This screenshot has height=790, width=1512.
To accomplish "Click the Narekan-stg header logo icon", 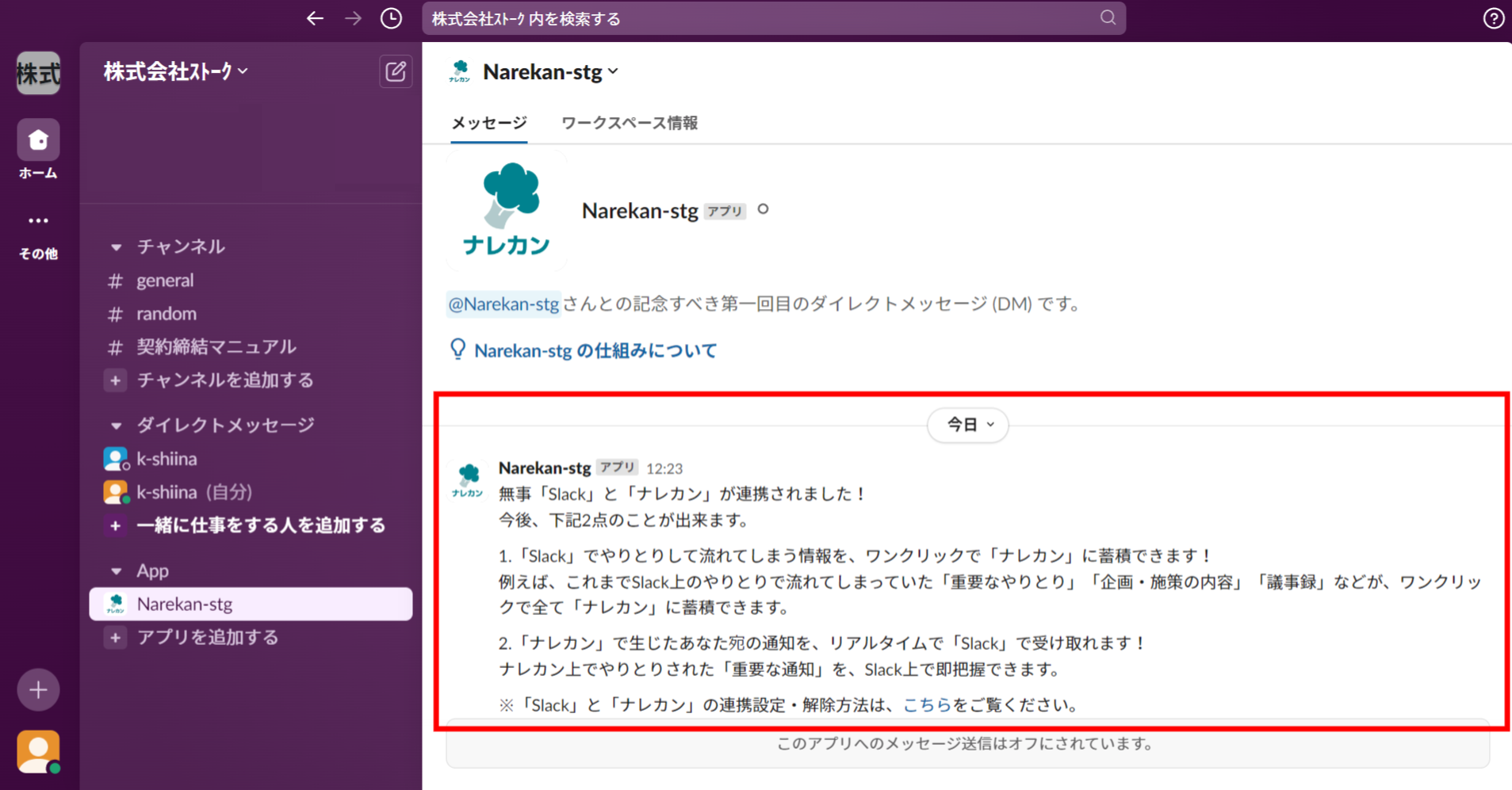I will [x=460, y=71].
